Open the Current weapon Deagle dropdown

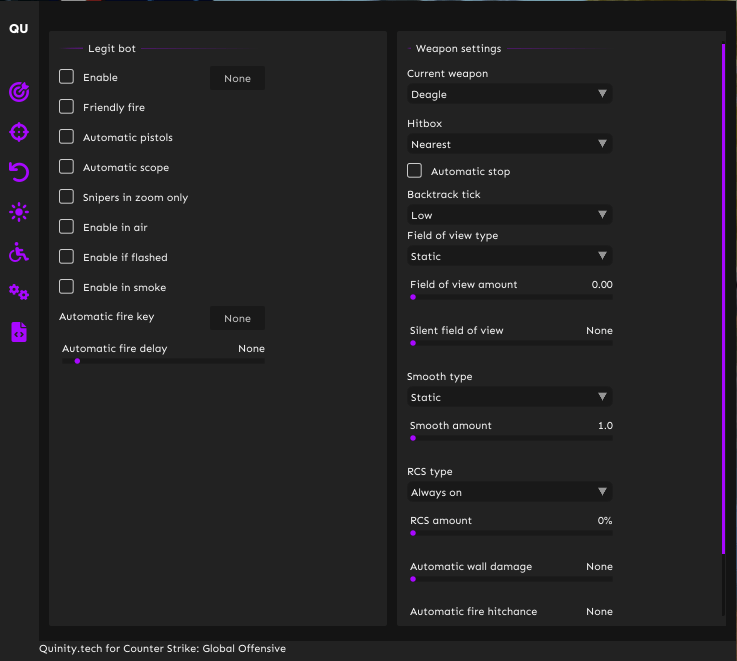510,94
